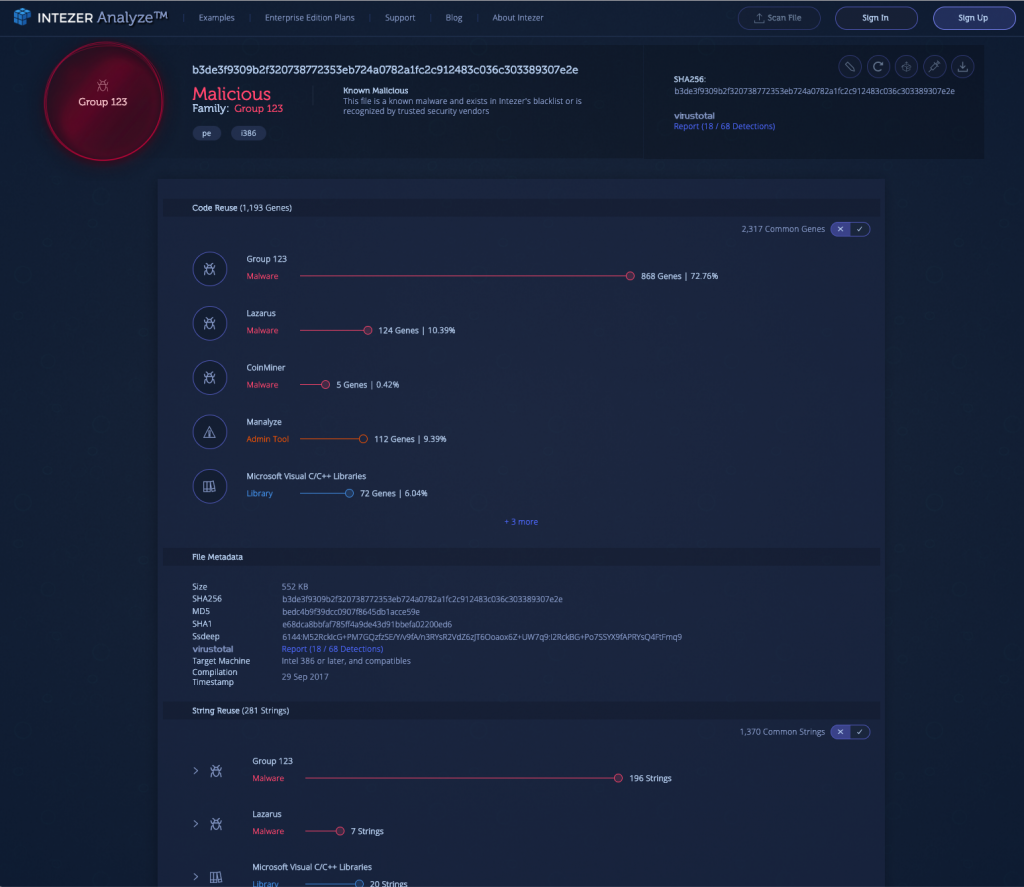This screenshot has width=1024, height=887.
Task: Expand Microsoft Visual C/C++ Libraries strings row
Action: pyautogui.click(x=196, y=877)
